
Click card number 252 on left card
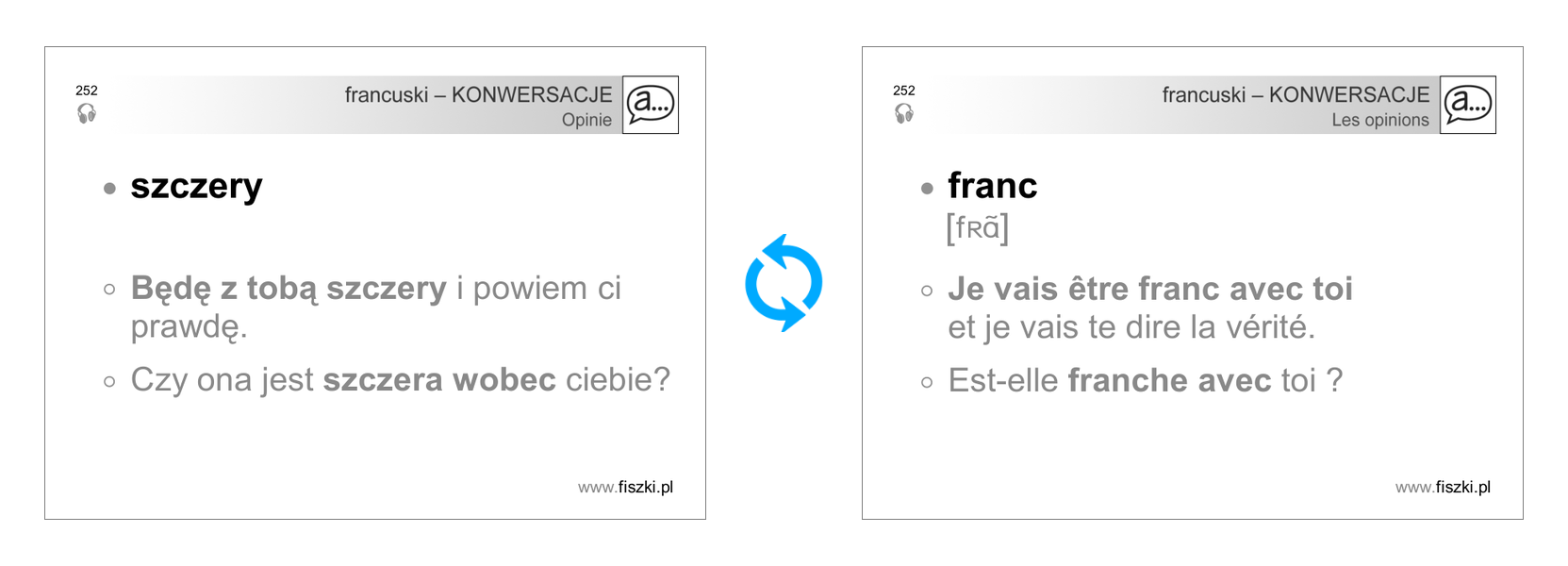[x=87, y=91]
